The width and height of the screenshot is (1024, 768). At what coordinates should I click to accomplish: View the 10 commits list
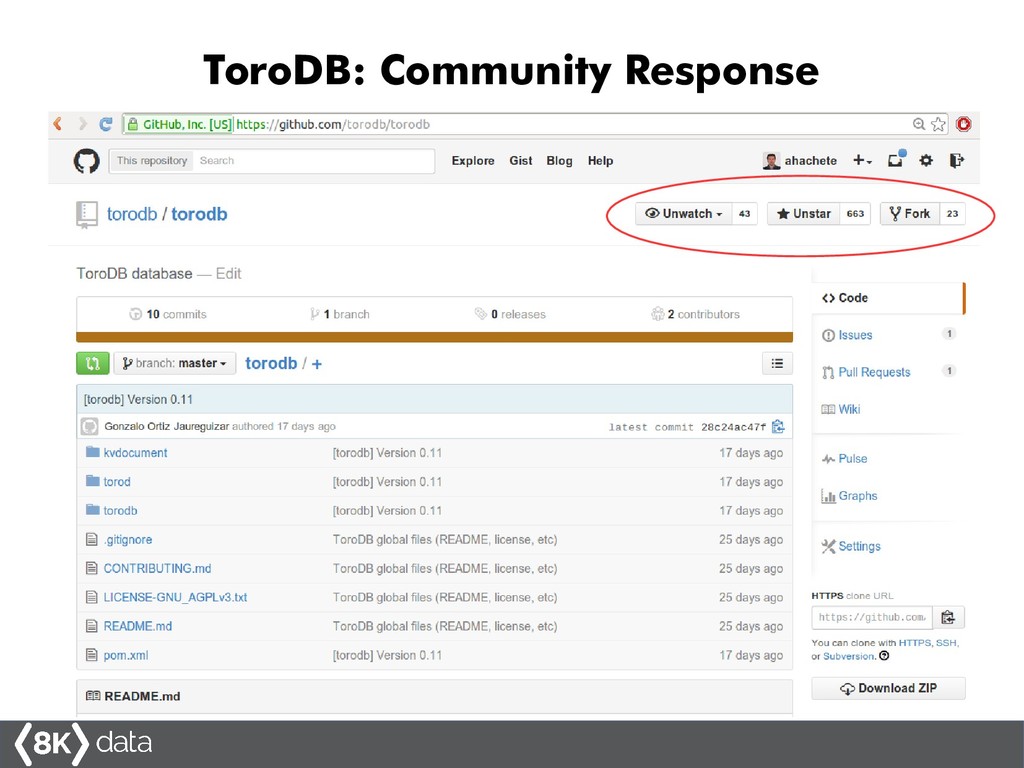pos(168,314)
